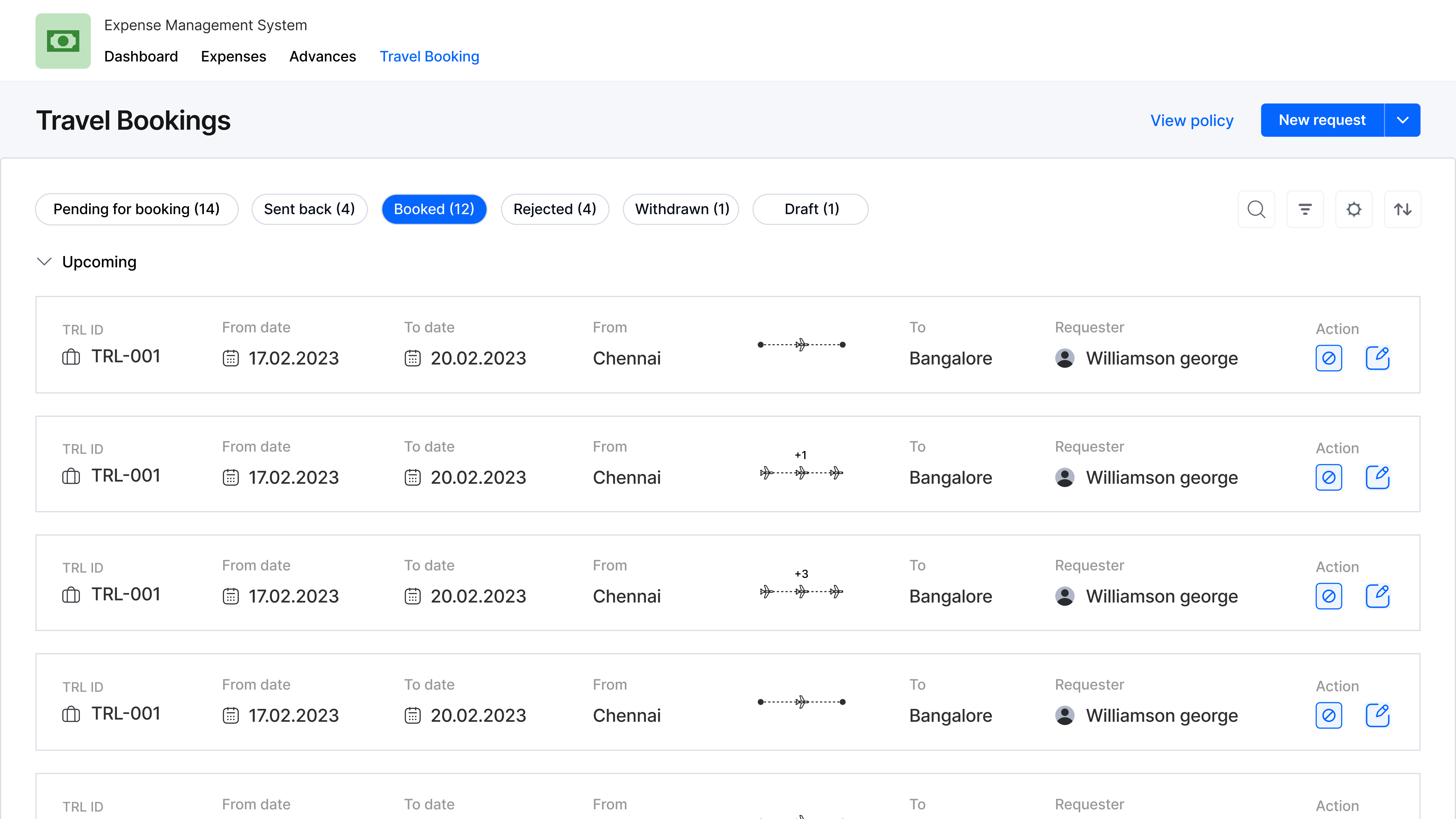The height and width of the screenshot is (819, 1456).
Task: Click requester avatar in the +3 stops row
Action: [x=1065, y=596]
